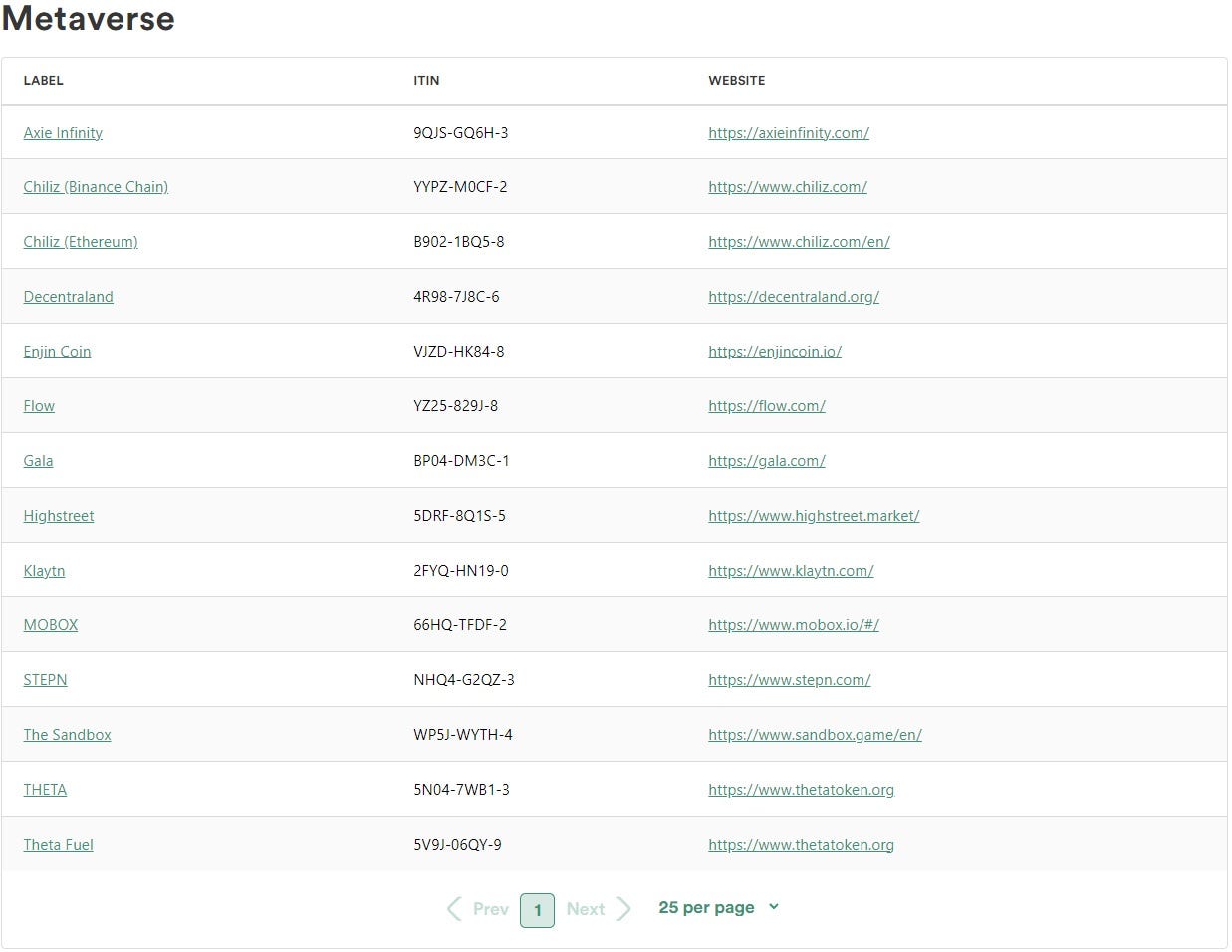The width and height of the screenshot is (1232, 952).
Task: Click the LABEL column header
Action: pyautogui.click(x=43, y=81)
